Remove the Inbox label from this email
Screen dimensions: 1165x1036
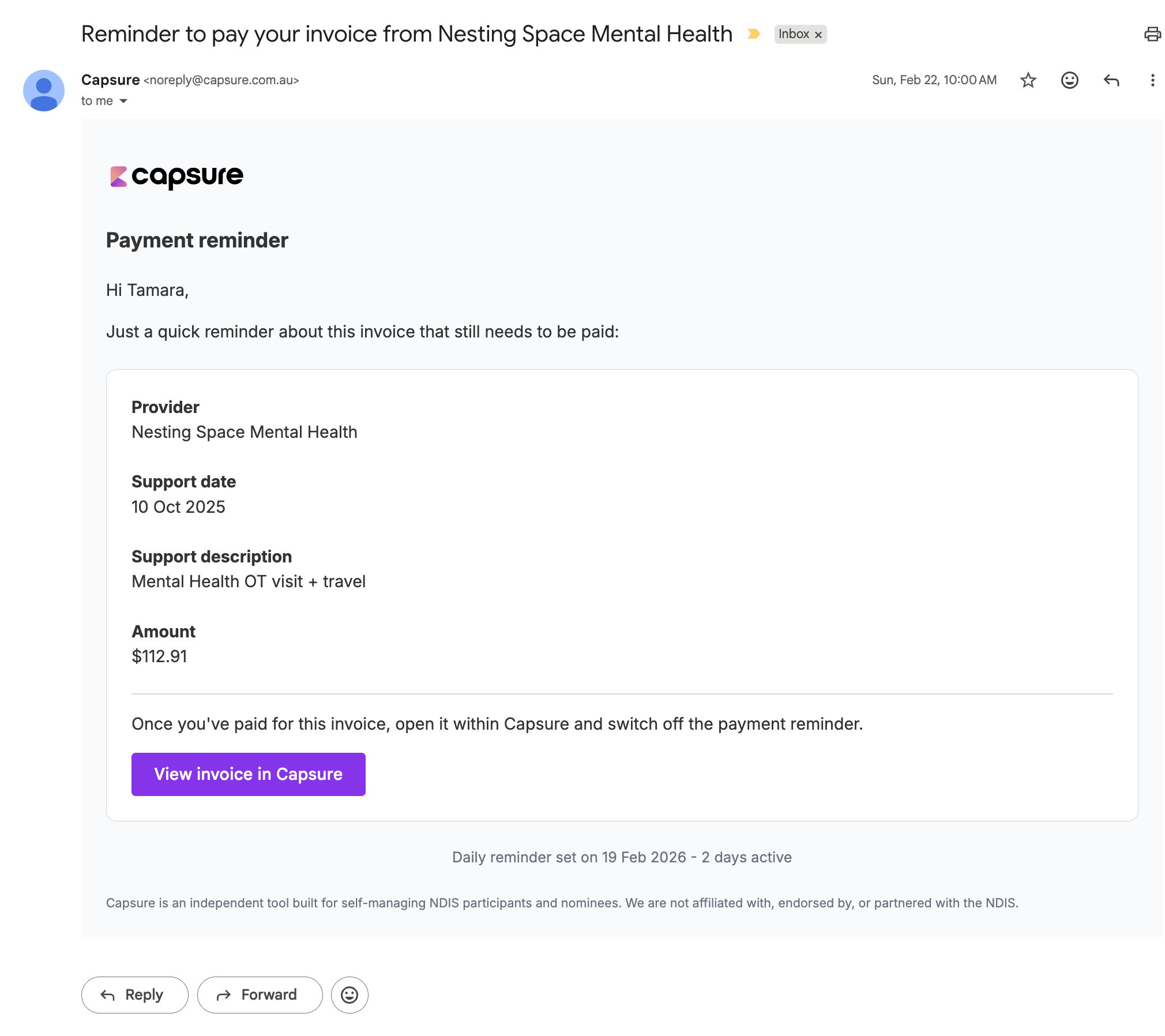click(818, 35)
